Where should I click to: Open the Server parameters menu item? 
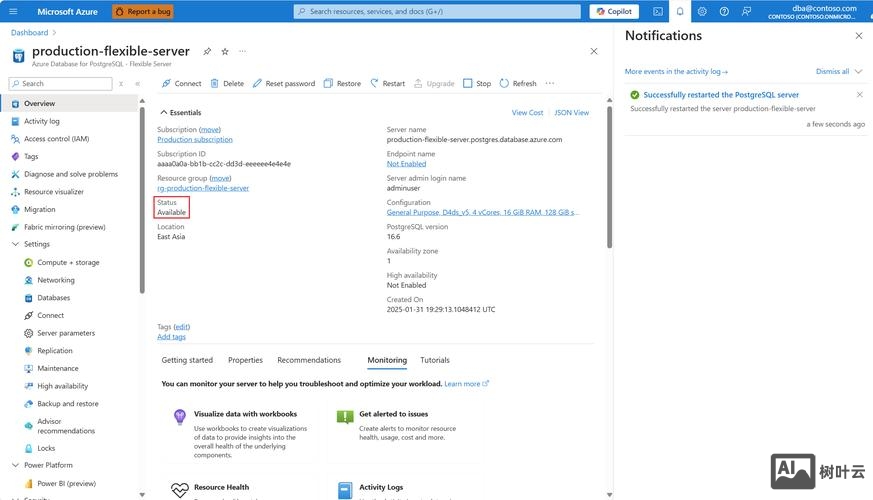65,333
